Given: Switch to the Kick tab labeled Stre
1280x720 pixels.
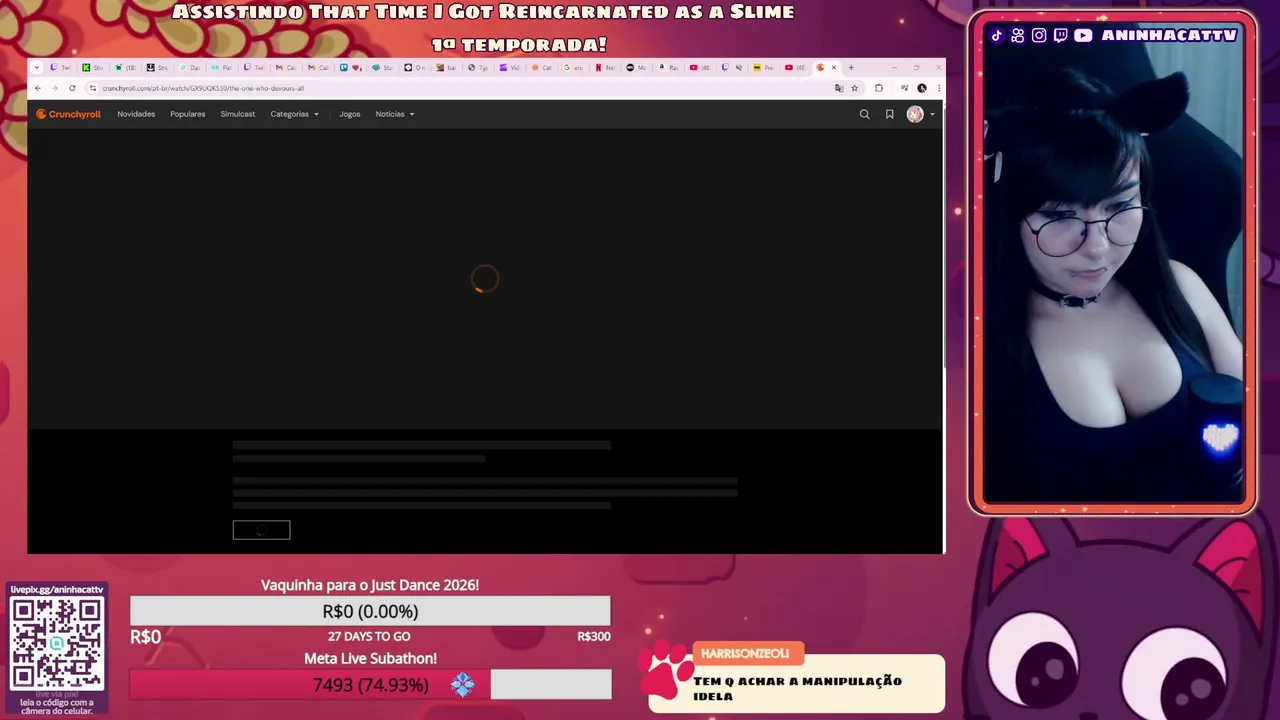Looking at the screenshot, I should coord(93,68).
